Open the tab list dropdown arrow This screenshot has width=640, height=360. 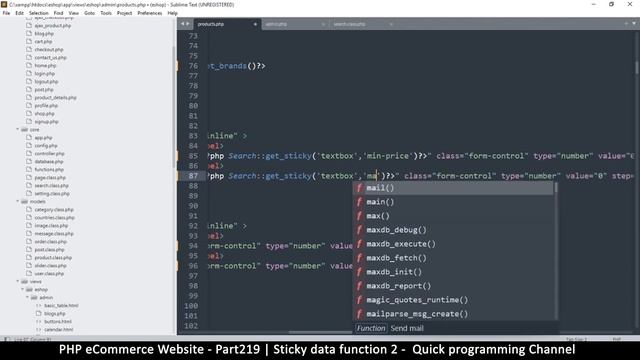point(634,24)
